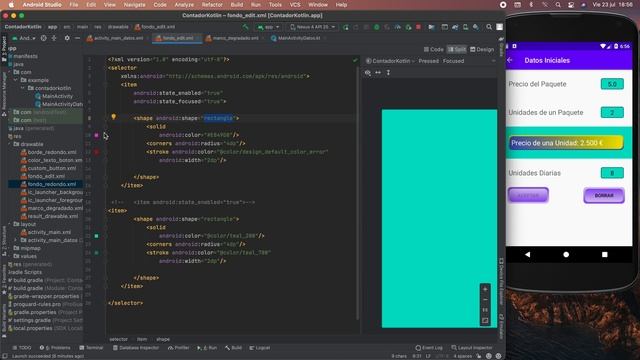Click the red Stop app icon
Image resolution: width=640 pixels, height=360 pixels.
(x=418, y=27)
